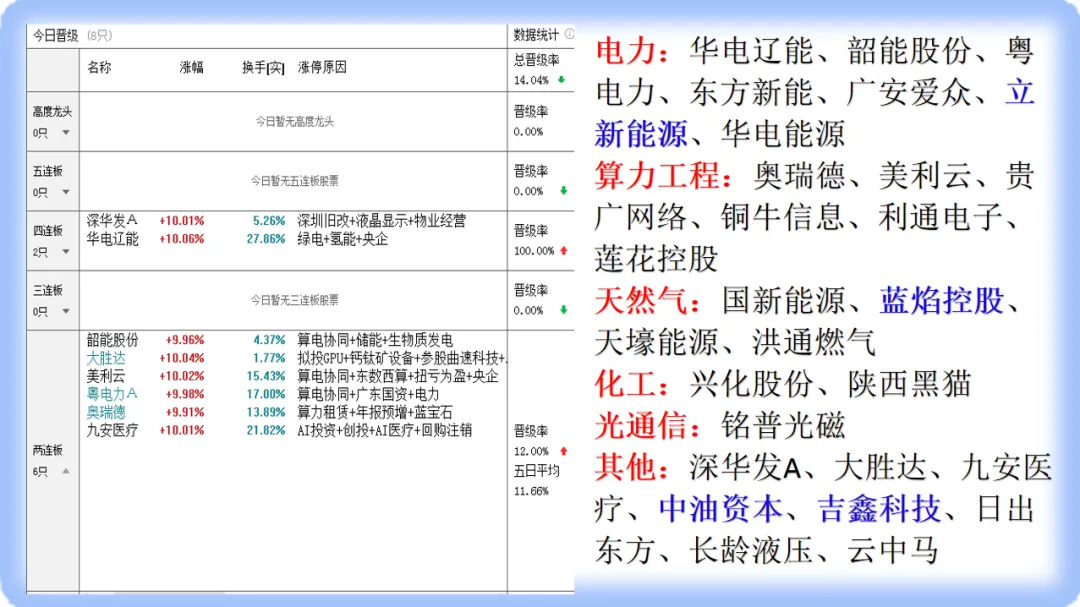Sort by the 涨幅 column header
This screenshot has height=607, width=1080.
tap(191, 68)
